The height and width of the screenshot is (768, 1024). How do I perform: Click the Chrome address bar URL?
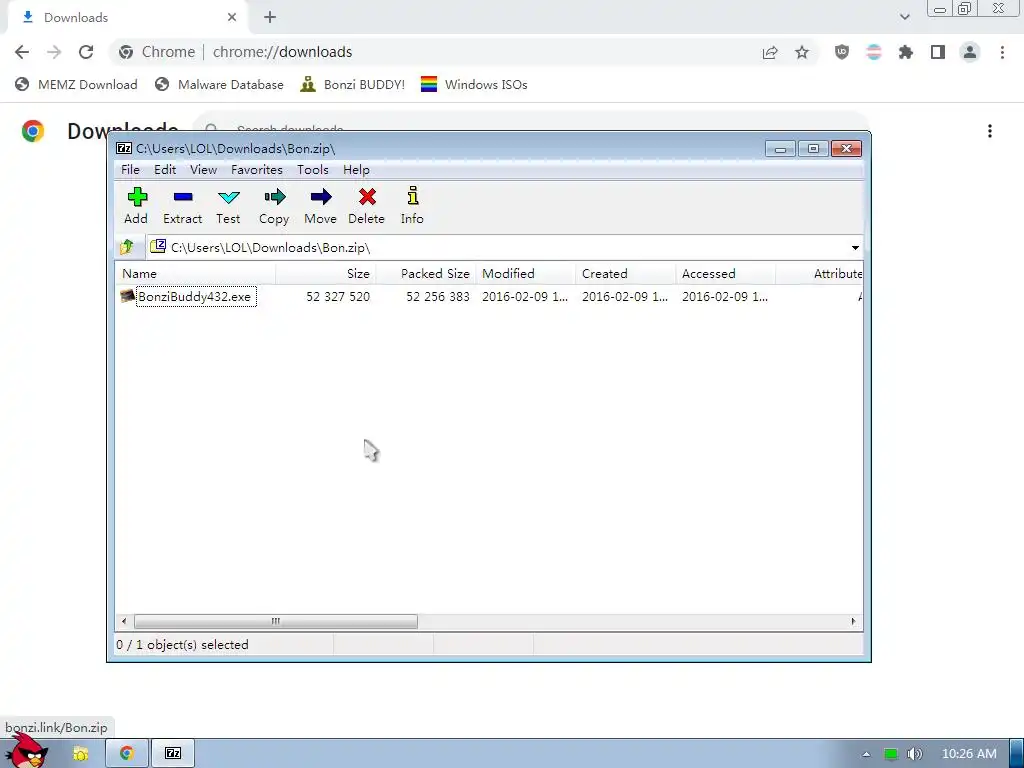click(x=282, y=52)
